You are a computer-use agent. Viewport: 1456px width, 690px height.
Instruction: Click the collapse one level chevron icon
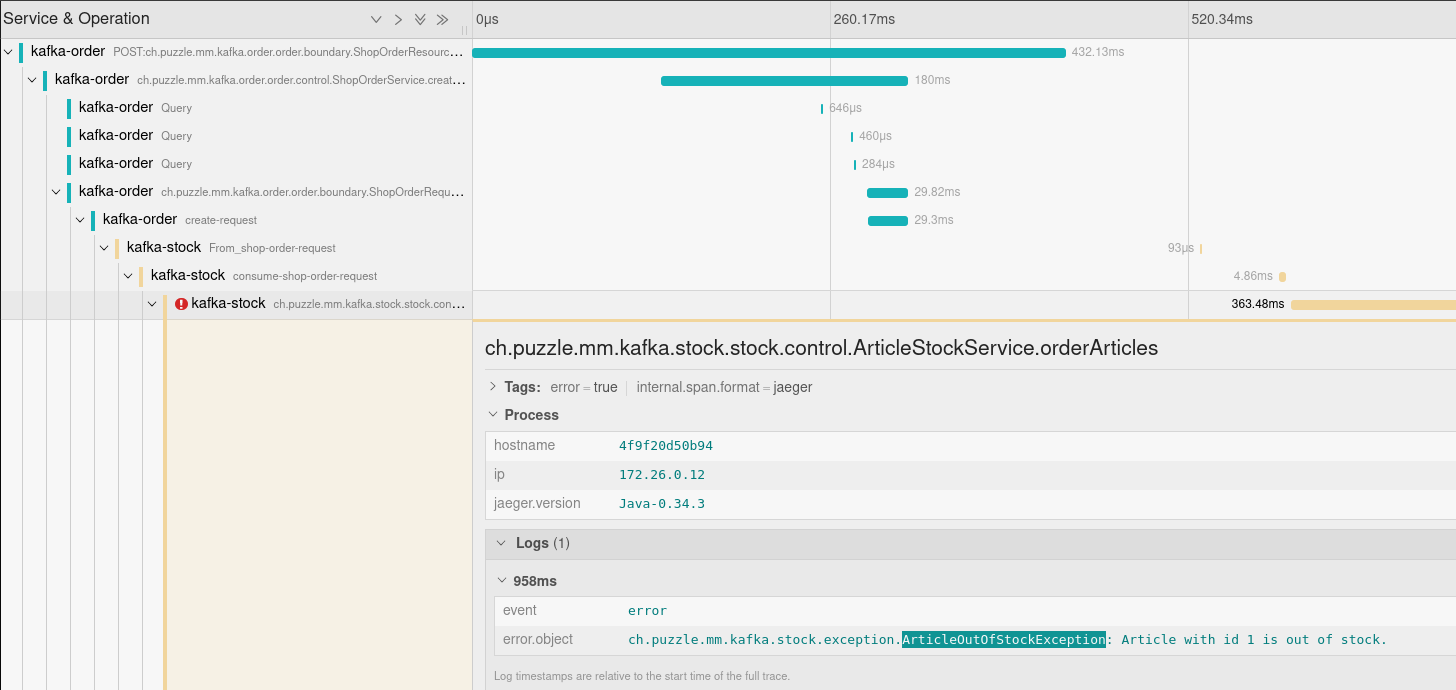[x=398, y=19]
